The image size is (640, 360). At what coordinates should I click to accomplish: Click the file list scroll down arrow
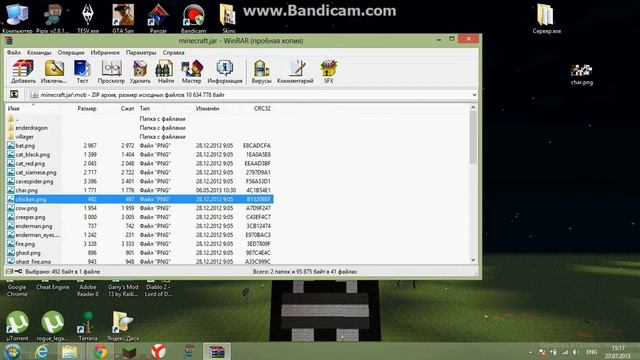473,260
